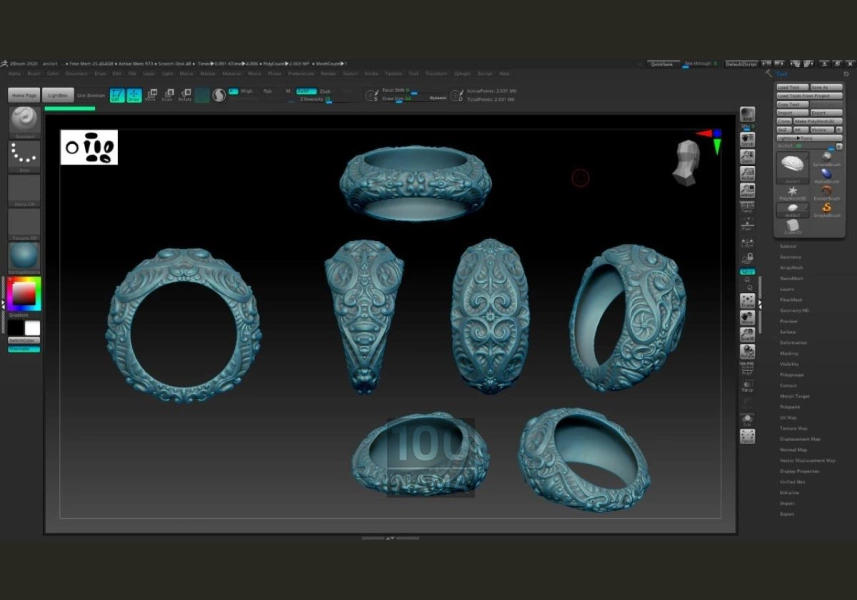The width and height of the screenshot is (857, 600).
Task: Click the LightBox button
Action: (58, 95)
